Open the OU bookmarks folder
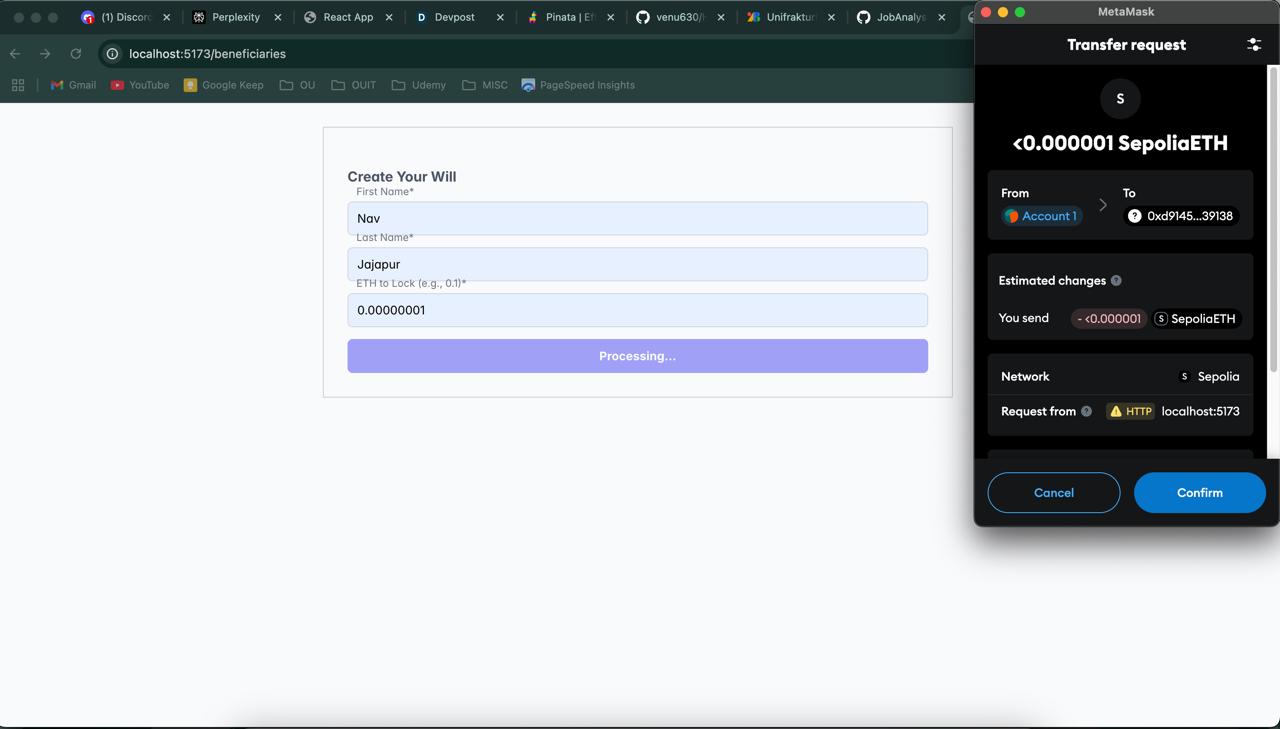Image resolution: width=1280 pixels, height=729 pixels. point(298,85)
